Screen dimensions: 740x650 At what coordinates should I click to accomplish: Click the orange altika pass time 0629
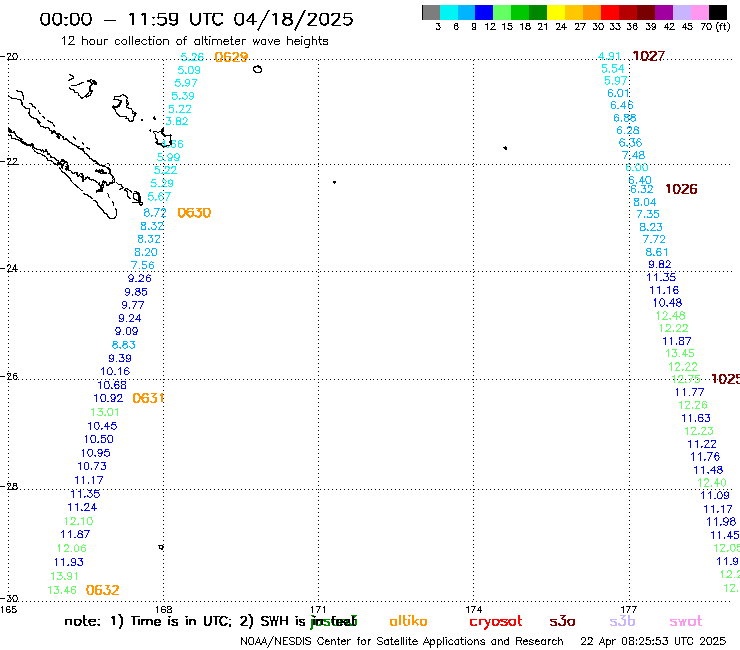pos(231,57)
